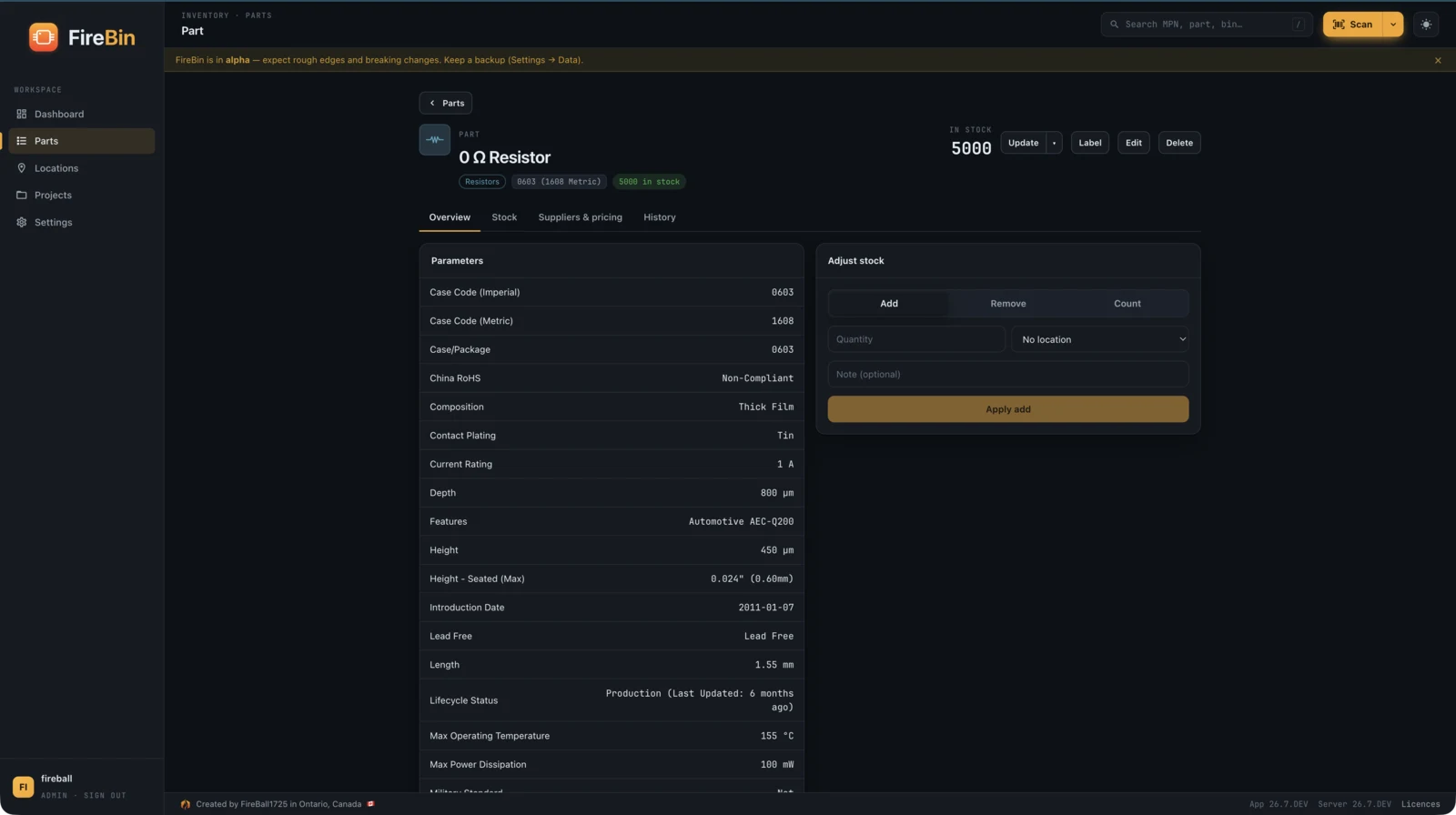Click the resistor part icon
The image size is (1456, 815).
pyautogui.click(x=435, y=140)
